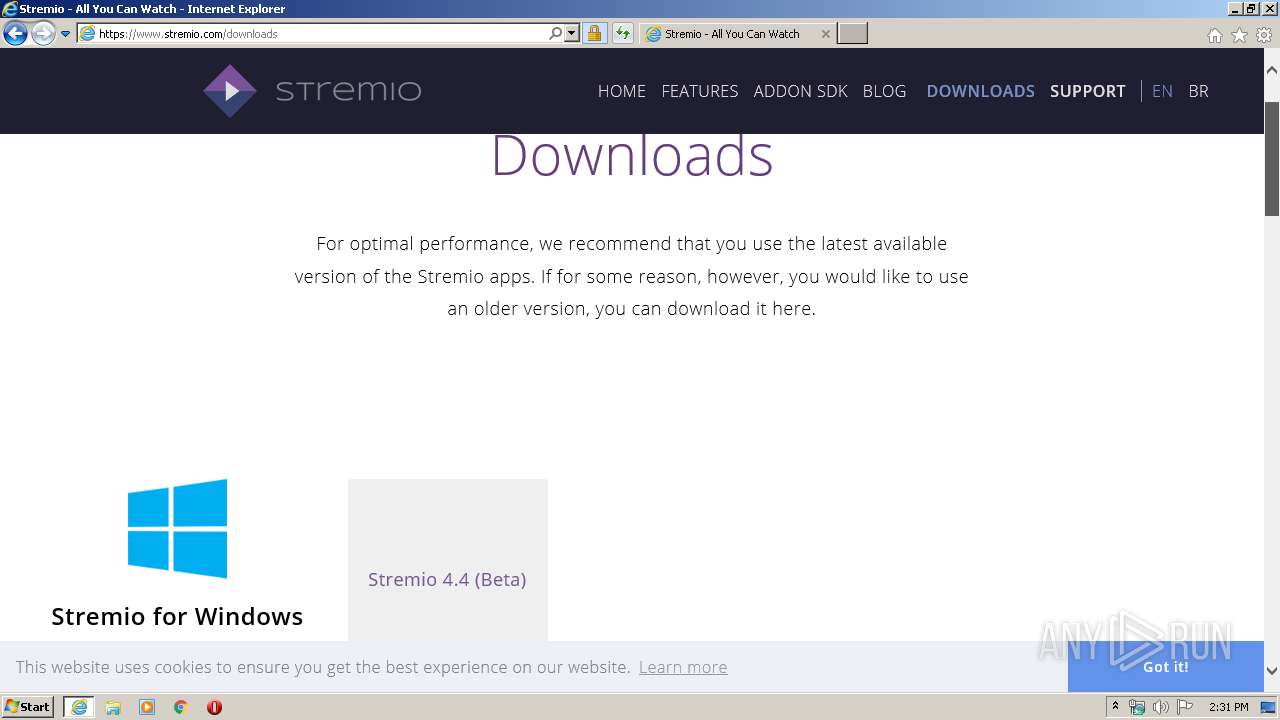Screen dimensions: 1280x720
Task: Open the Chrome taskbar icon
Action: [x=181, y=707]
